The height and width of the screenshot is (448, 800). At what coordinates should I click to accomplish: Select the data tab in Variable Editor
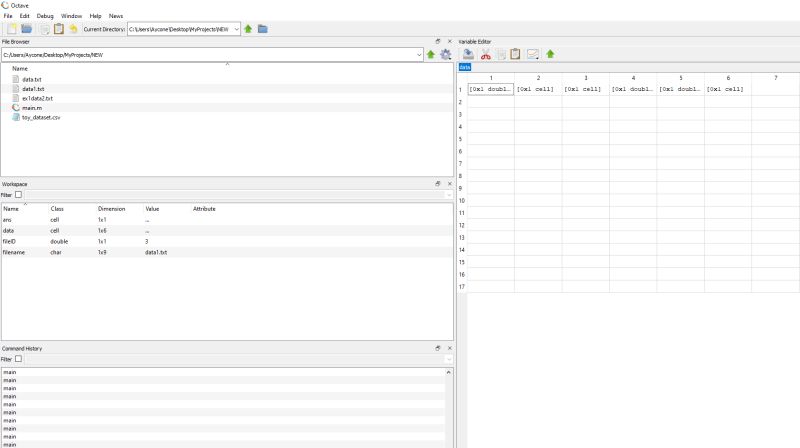pyautogui.click(x=465, y=67)
